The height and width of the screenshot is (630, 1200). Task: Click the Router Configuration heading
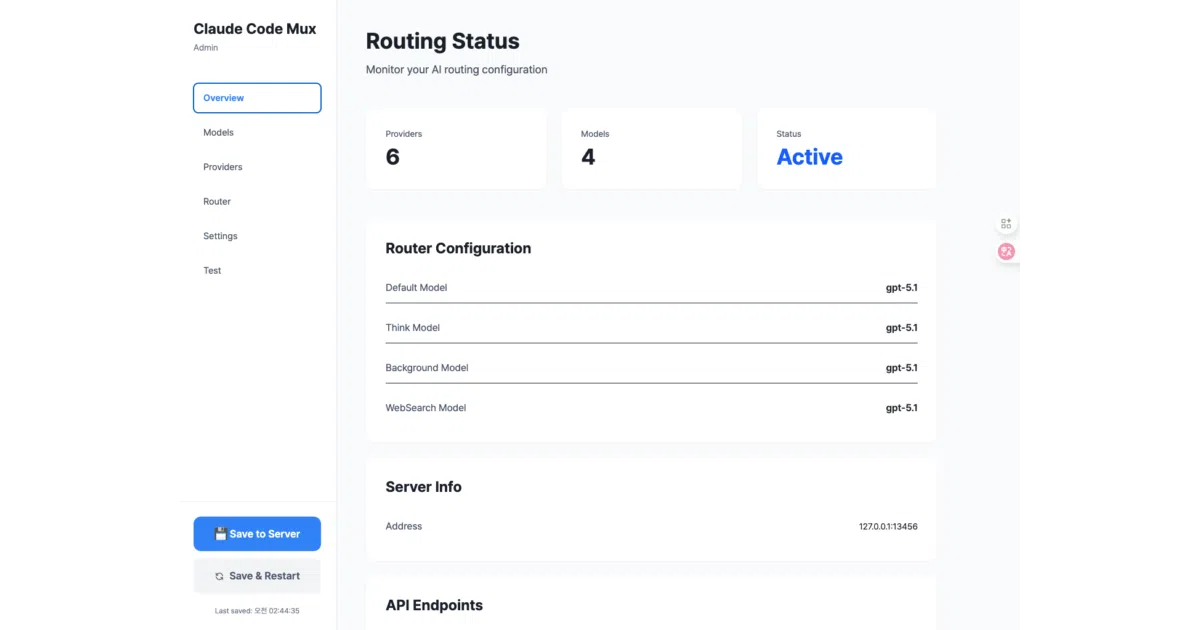coord(458,248)
